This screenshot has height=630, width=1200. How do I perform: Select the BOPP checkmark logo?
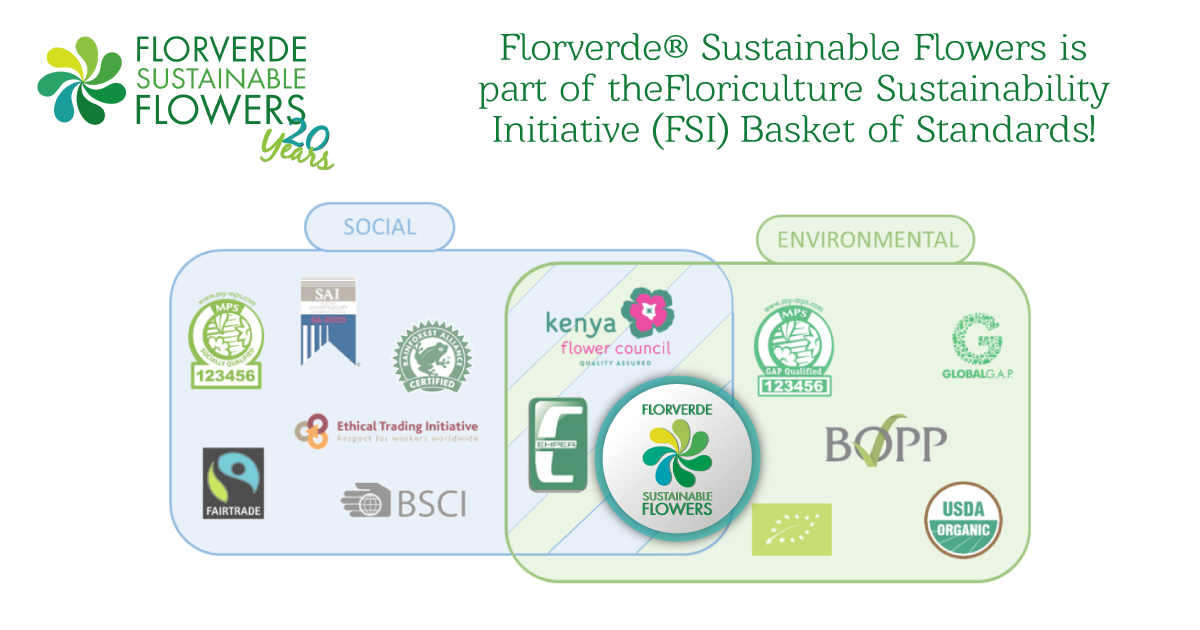(884, 440)
